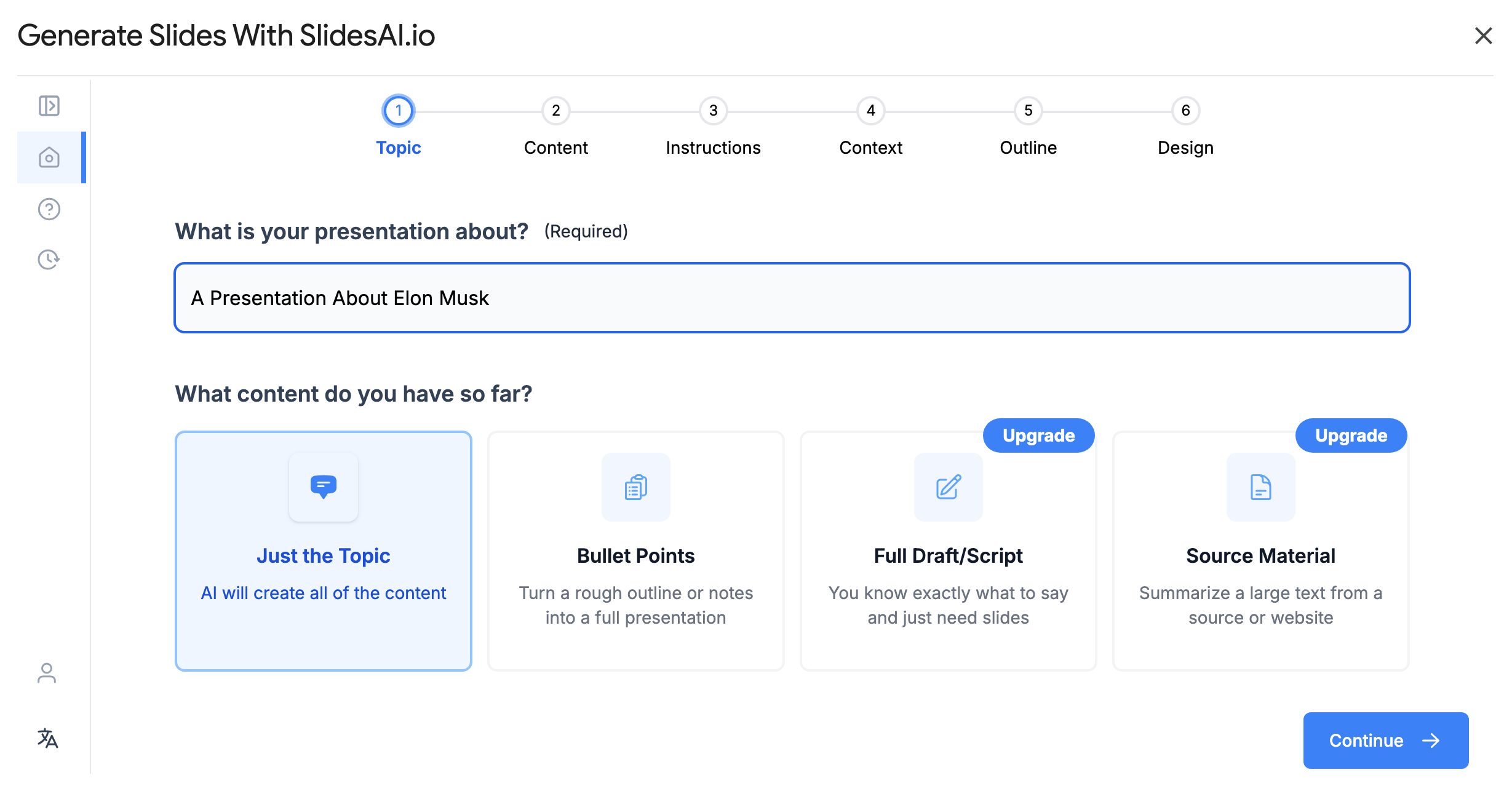Select the Just the Topic option title

coord(324,556)
